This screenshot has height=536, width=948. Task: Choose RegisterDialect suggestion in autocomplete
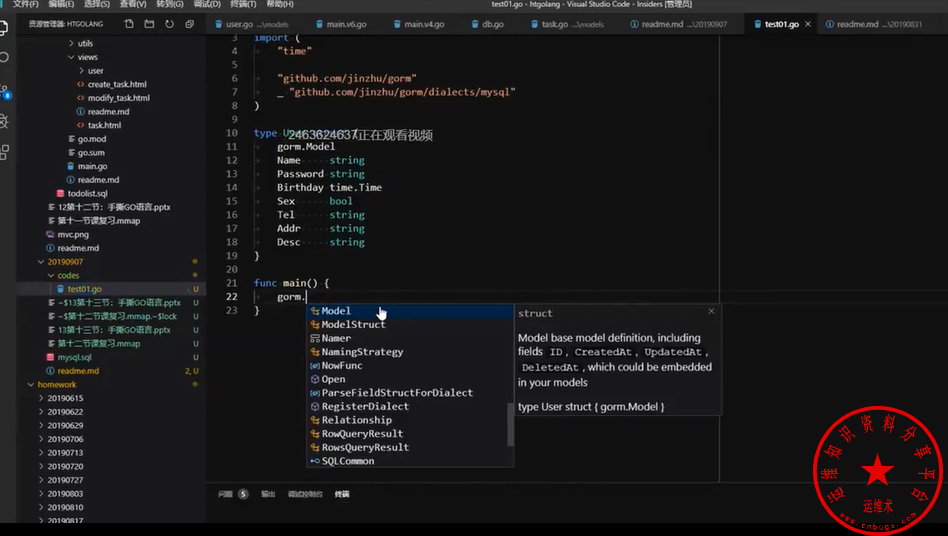coord(364,407)
